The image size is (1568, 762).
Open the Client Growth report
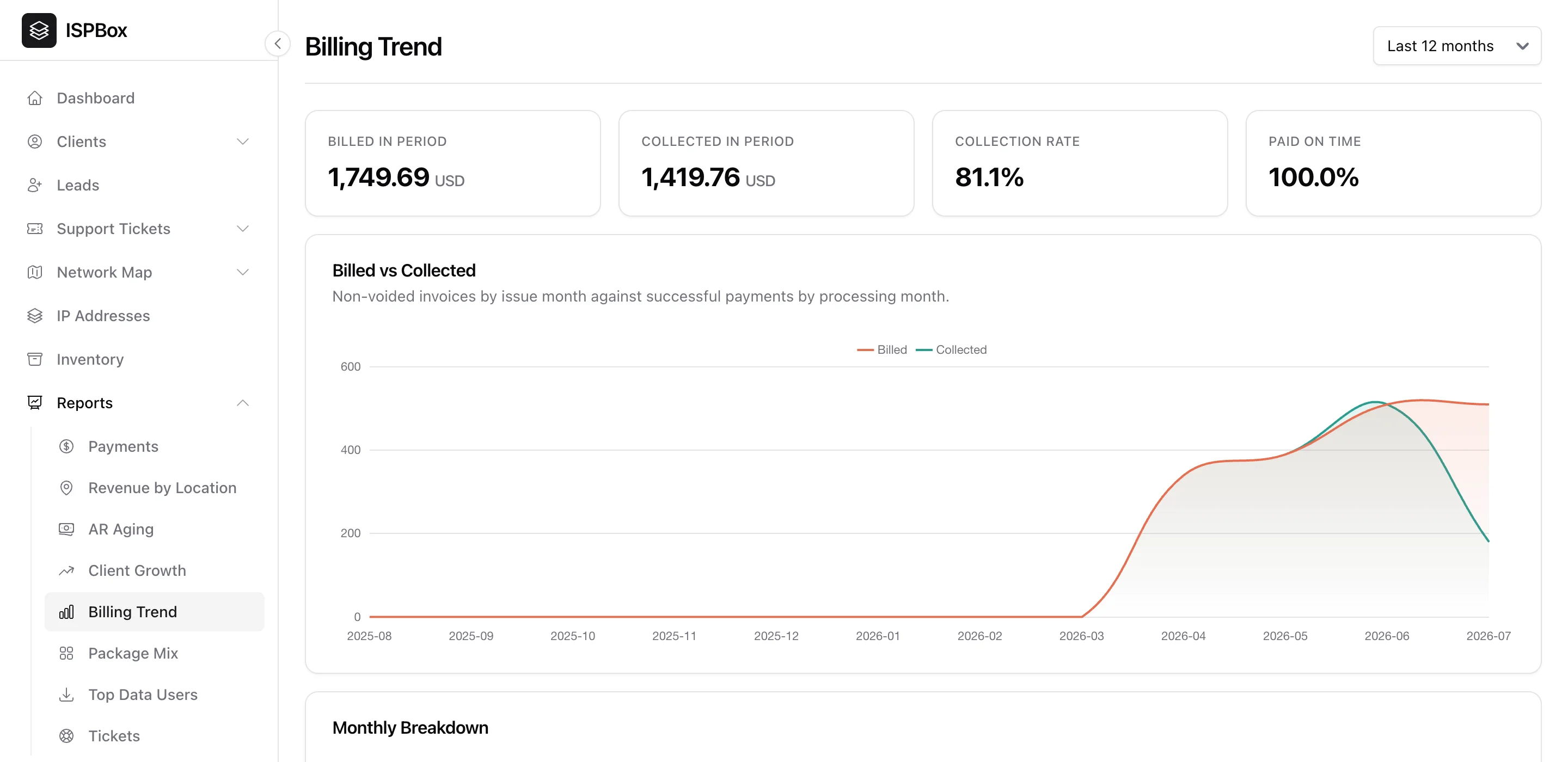(x=155, y=570)
